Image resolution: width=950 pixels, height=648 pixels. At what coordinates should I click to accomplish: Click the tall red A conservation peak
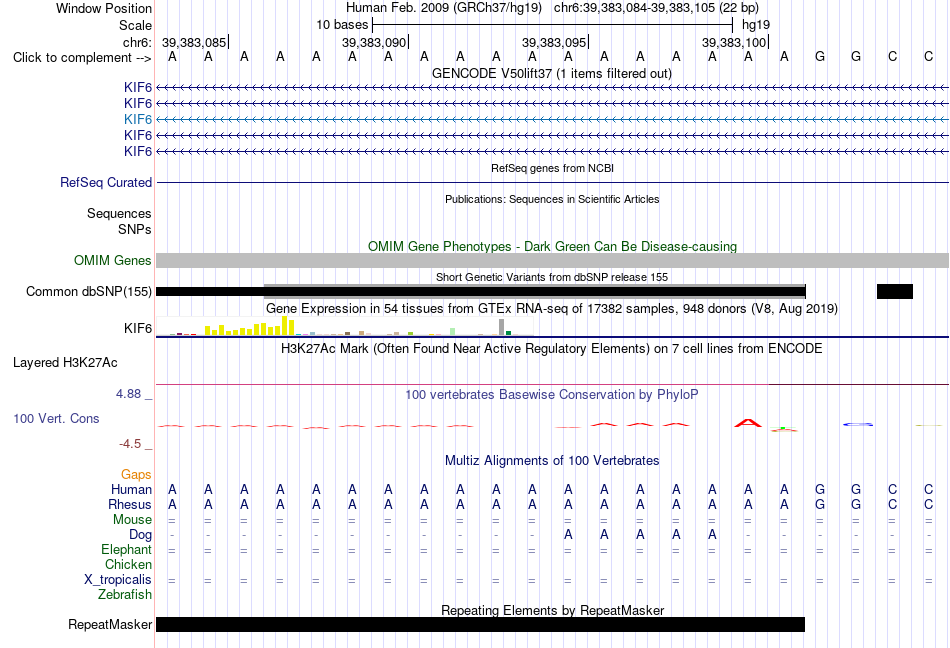pyautogui.click(x=748, y=423)
